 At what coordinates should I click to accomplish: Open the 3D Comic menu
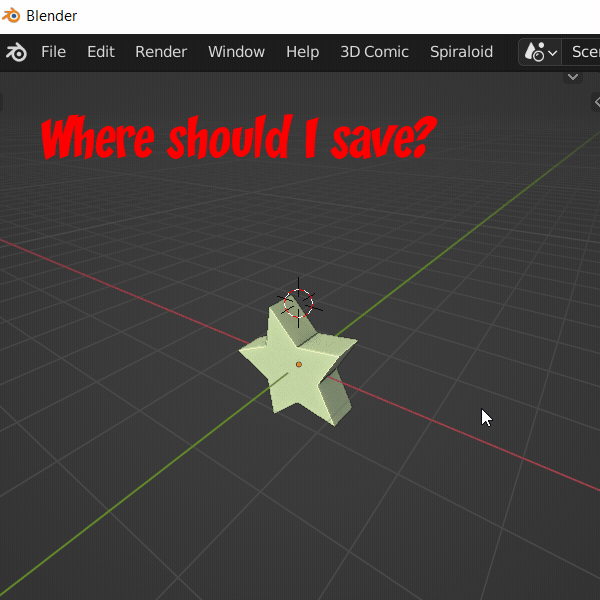374,52
